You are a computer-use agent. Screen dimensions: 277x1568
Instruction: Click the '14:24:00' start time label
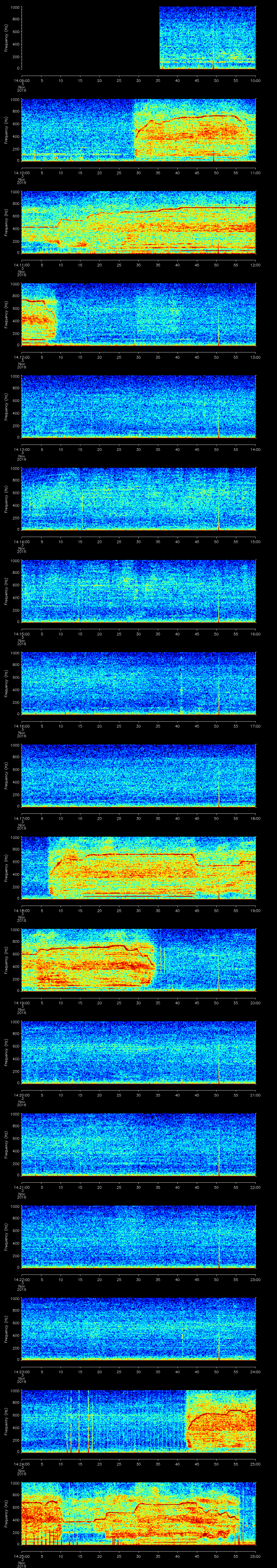(x=21, y=1464)
